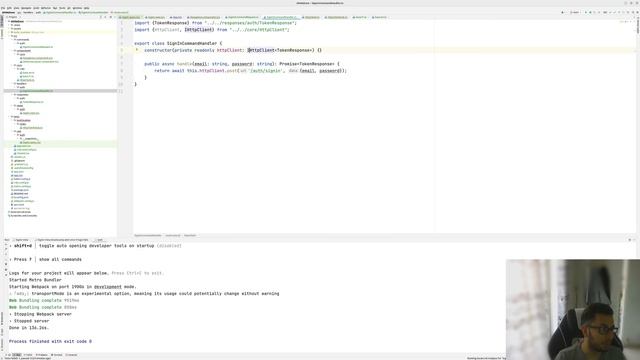Click the constructor() breadcrumb below editor

click(x=173, y=236)
